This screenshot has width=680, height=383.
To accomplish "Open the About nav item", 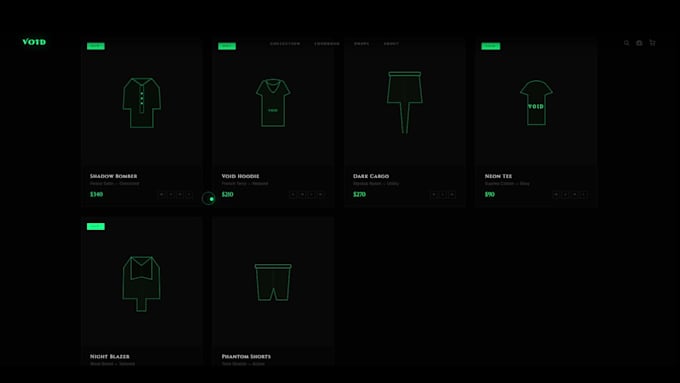I will coord(391,44).
